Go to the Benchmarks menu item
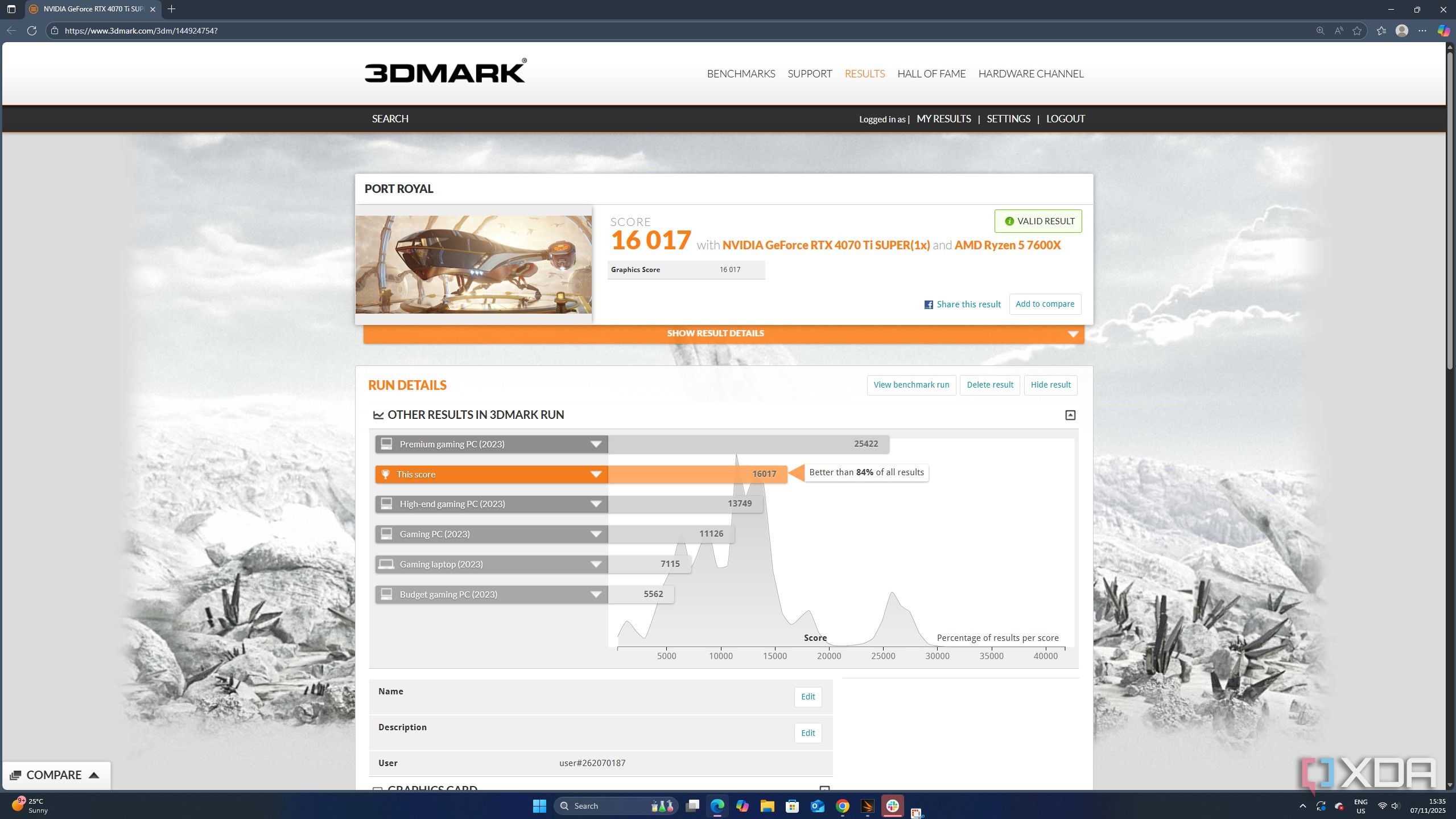The height and width of the screenshot is (819, 1456). (x=740, y=73)
